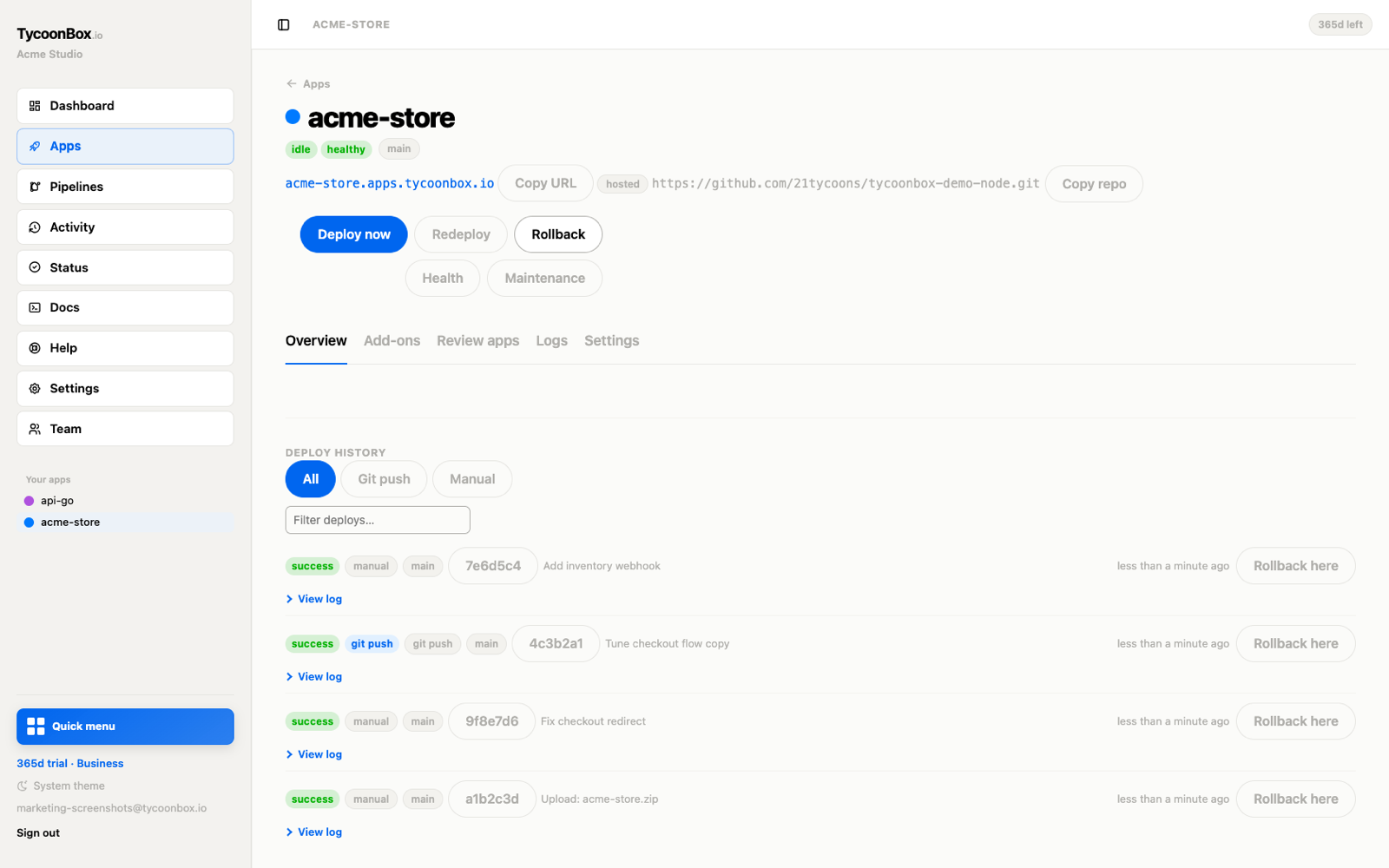
Task: Filter deploy history by Git push
Action: pos(384,479)
